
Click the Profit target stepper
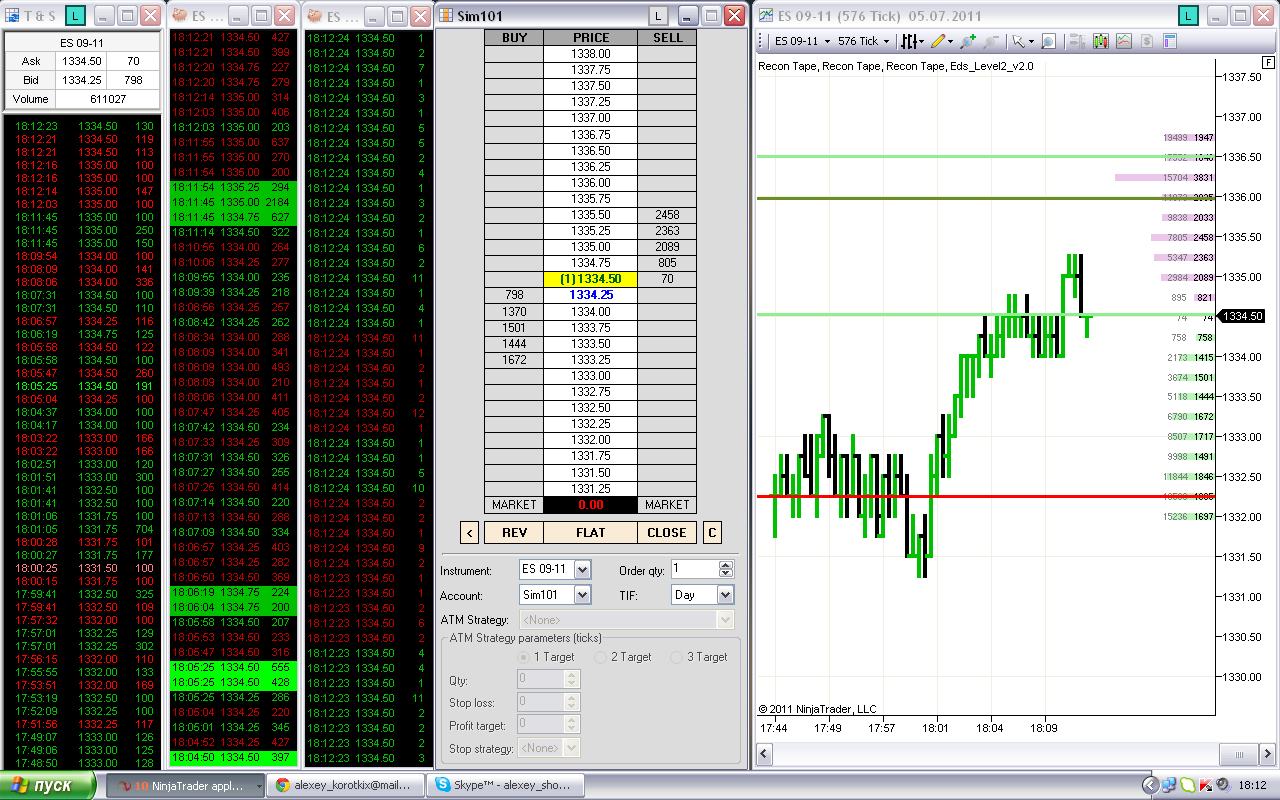[571, 725]
